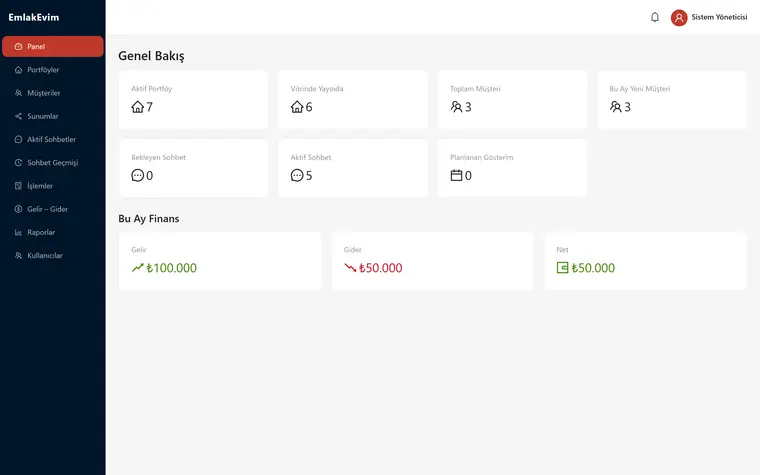Open Aktif Sohbetler via its chat icon
Screen dimensions: 760x475
coord(18,140)
